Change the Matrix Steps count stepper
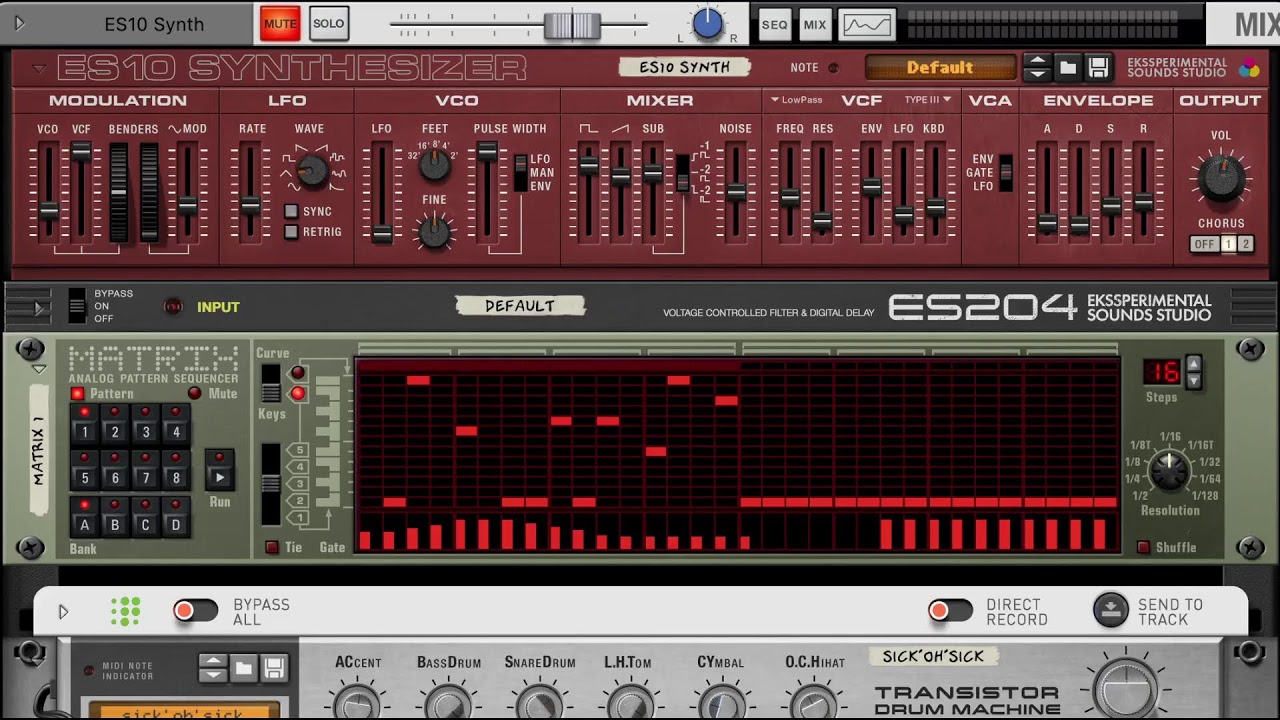 1192,372
